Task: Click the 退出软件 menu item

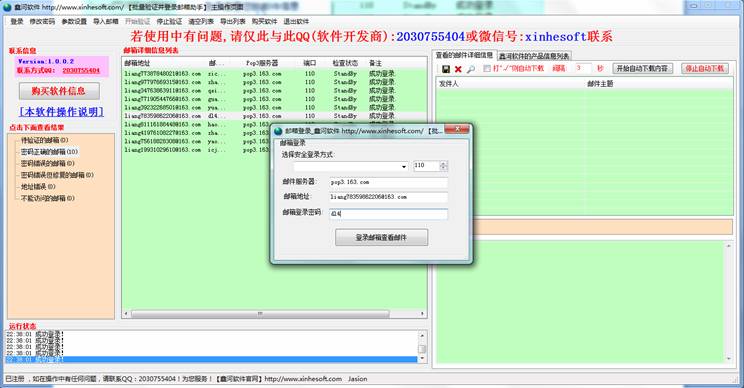Action: [x=297, y=21]
